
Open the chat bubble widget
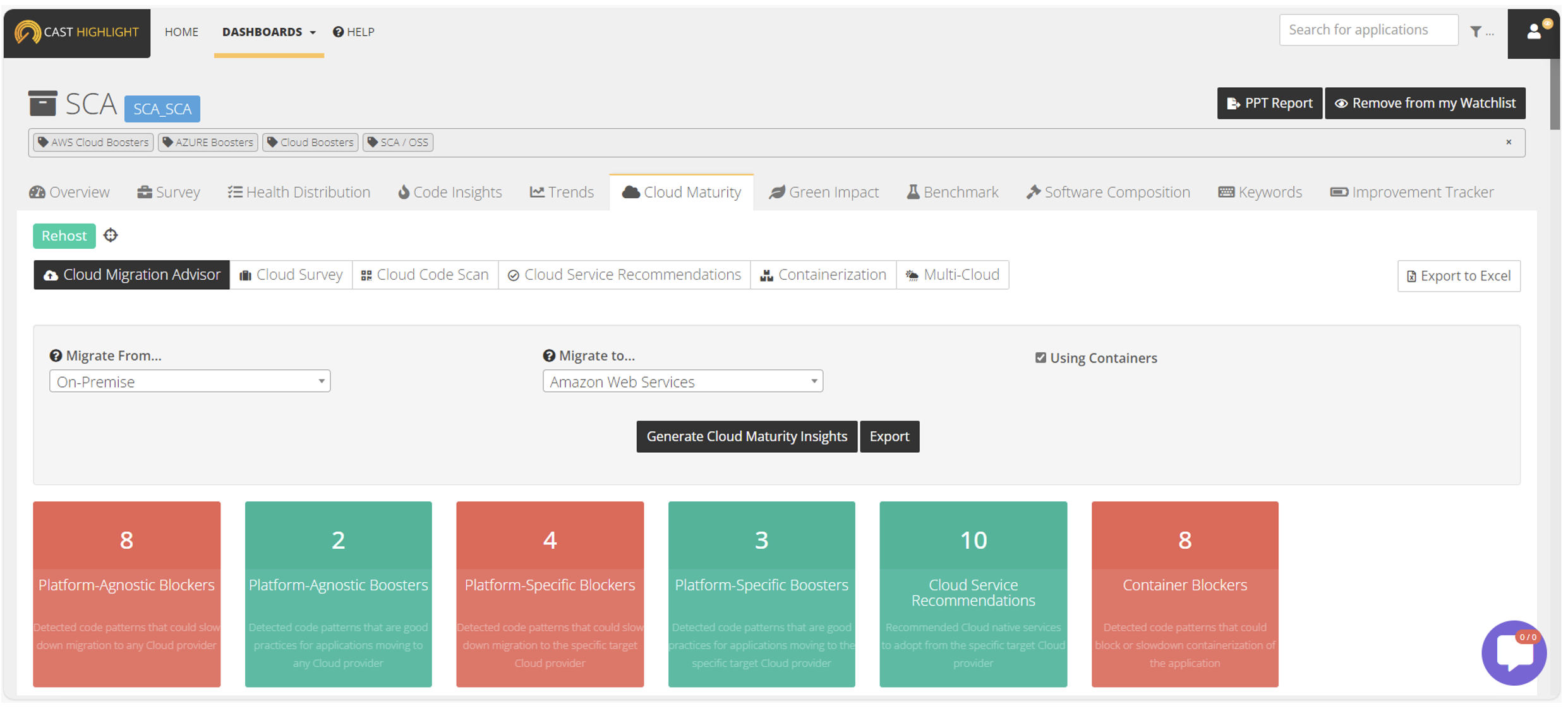point(1514,652)
